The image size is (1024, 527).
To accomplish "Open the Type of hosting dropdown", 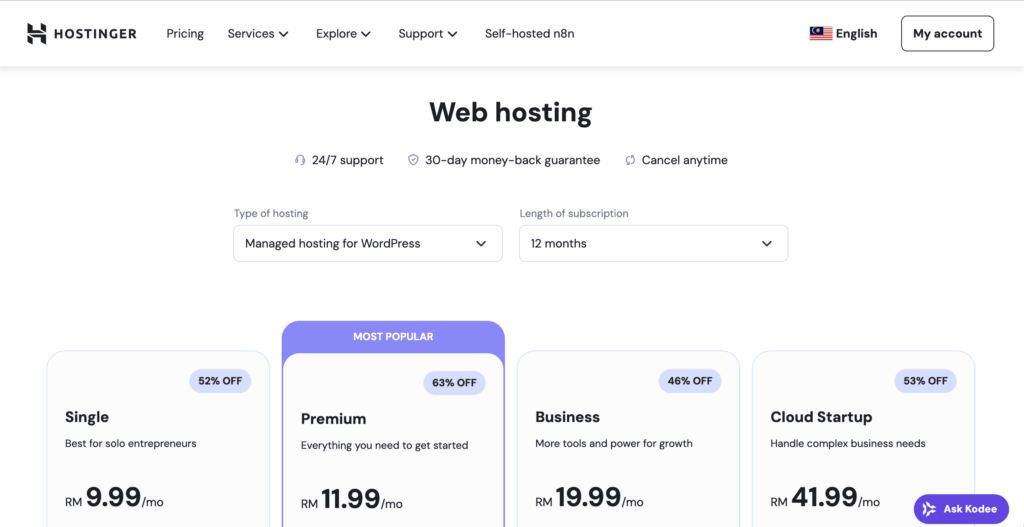I will click(367, 243).
